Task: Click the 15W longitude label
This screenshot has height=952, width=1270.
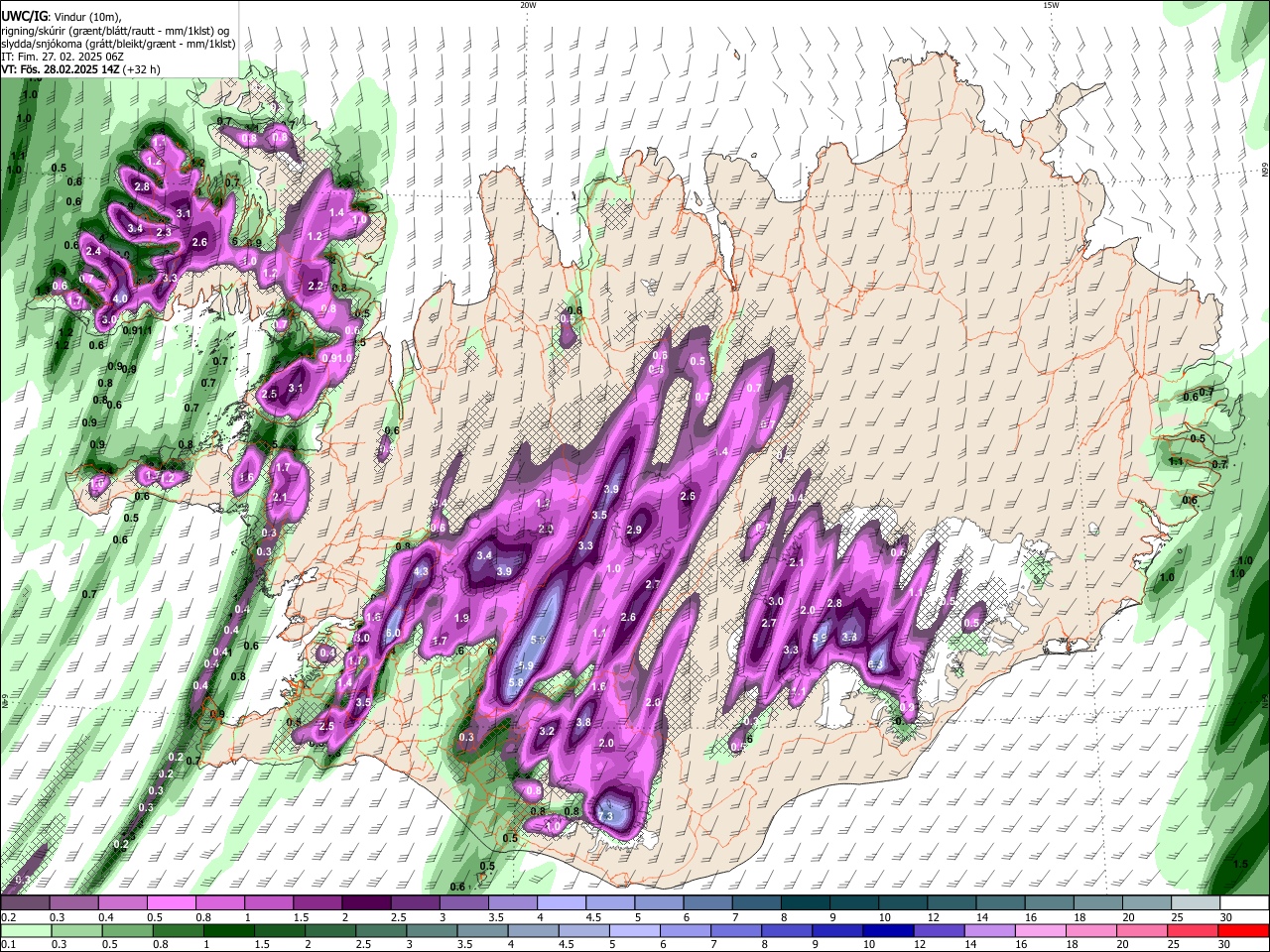Action: pyautogui.click(x=1051, y=4)
